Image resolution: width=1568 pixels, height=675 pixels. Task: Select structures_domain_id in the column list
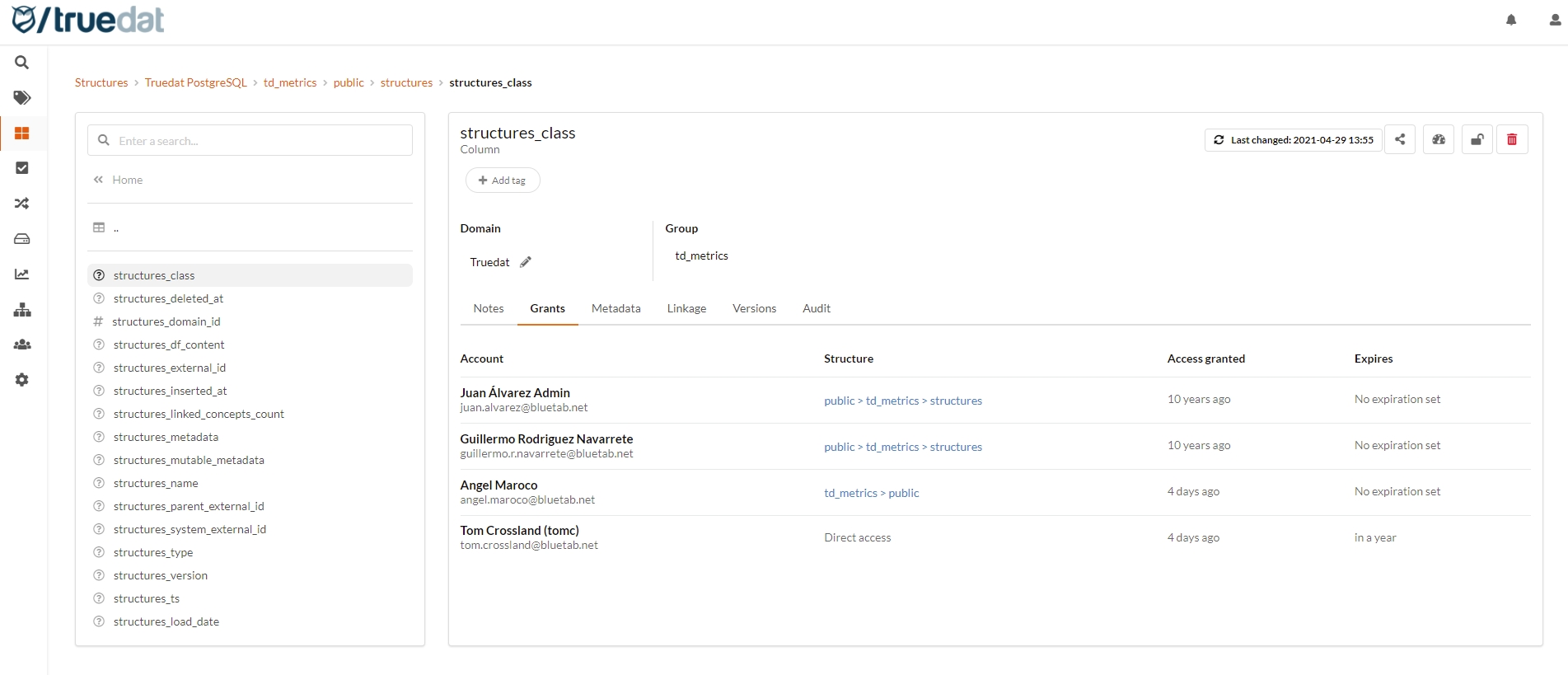pyautogui.click(x=166, y=321)
